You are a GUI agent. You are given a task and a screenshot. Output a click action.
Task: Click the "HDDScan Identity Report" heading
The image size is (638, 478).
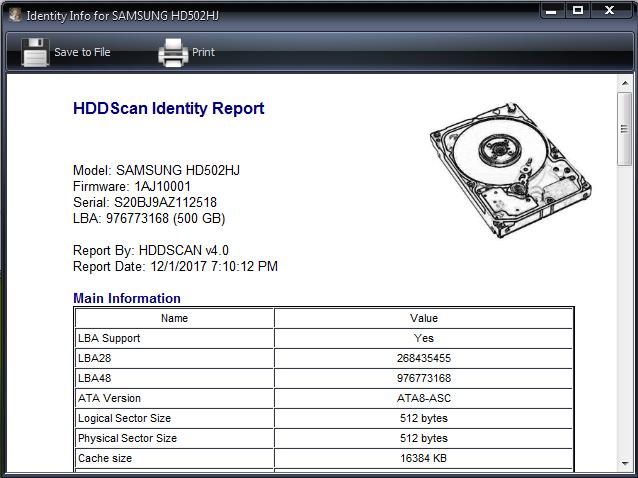click(x=168, y=108)
